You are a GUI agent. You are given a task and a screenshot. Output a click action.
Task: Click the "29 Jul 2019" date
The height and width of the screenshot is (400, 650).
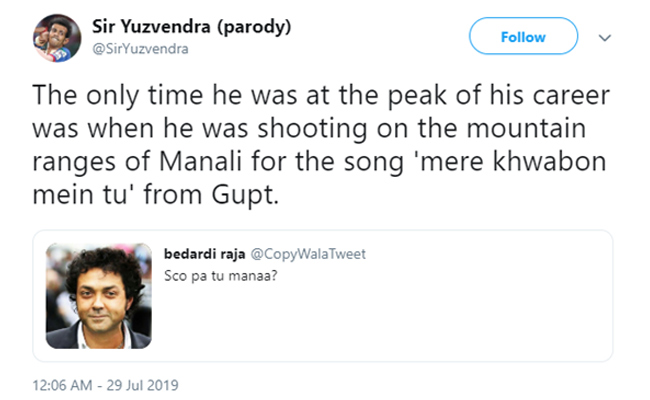(142, 385)
